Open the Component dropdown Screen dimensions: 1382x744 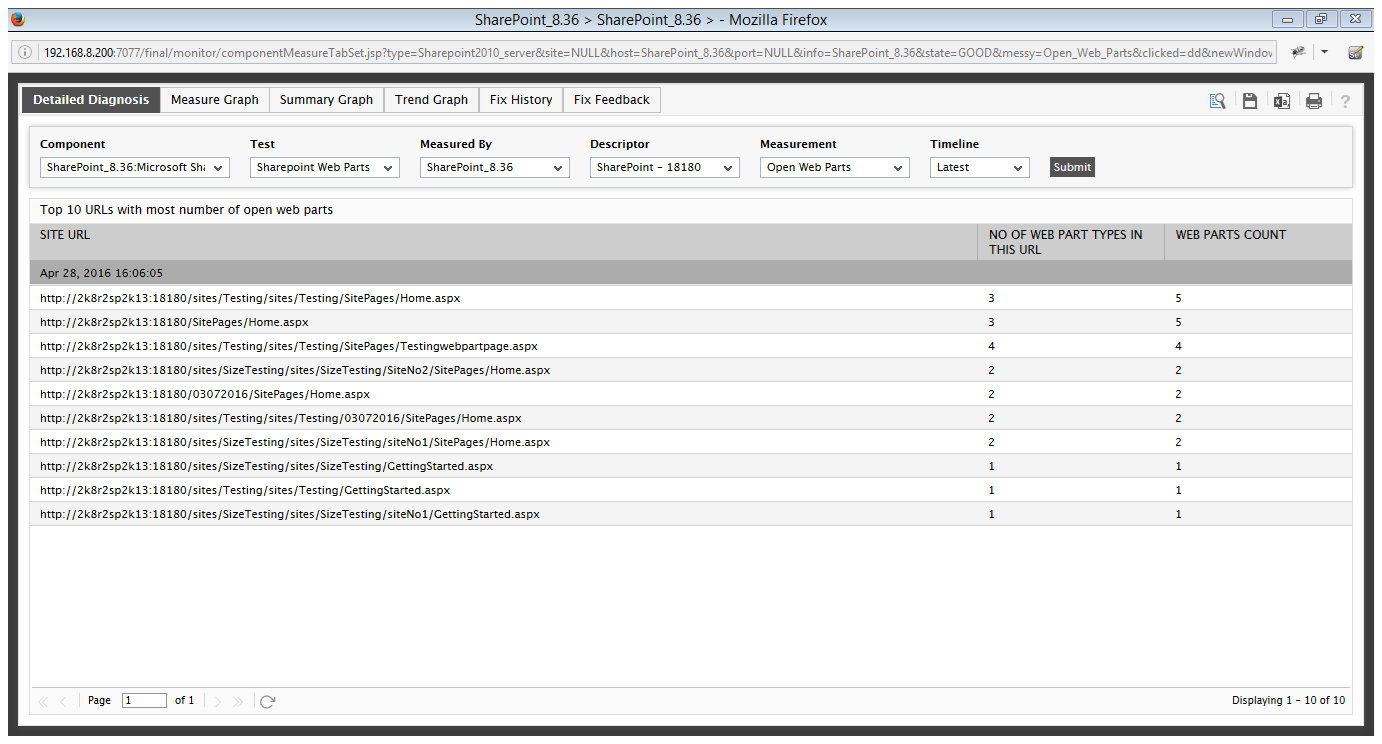click(x=135, y=168)
